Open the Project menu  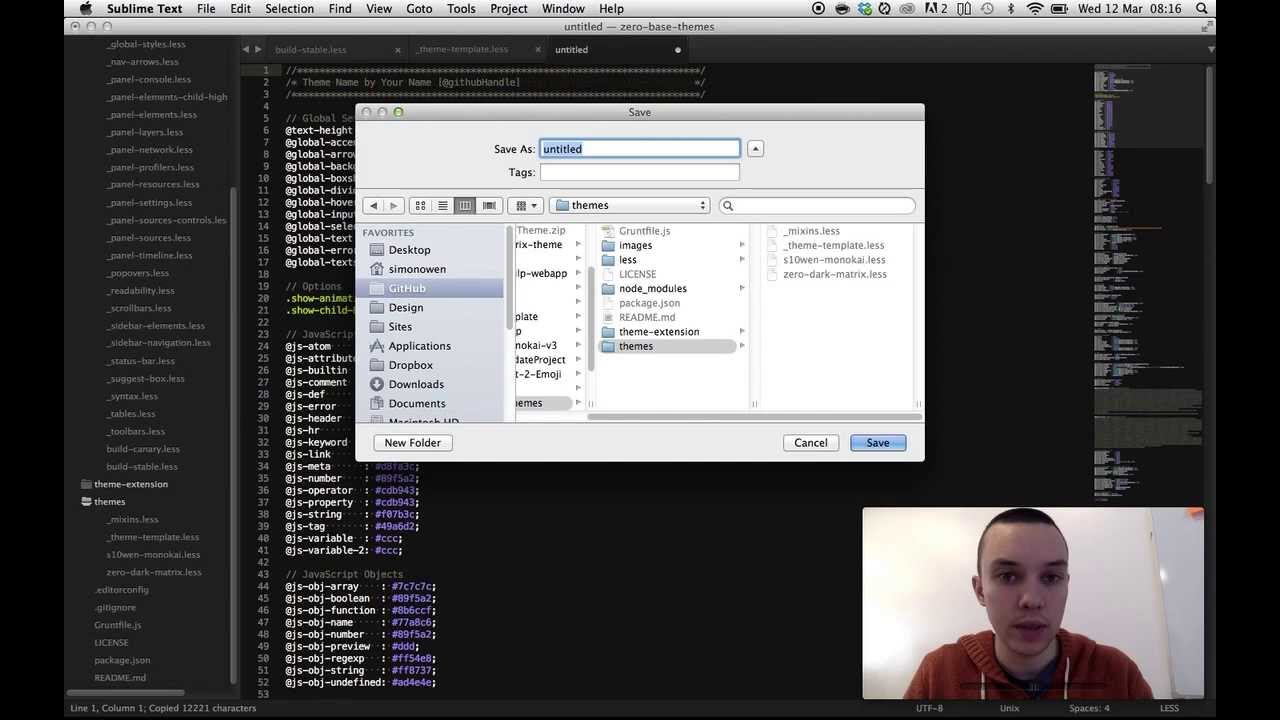508,9
